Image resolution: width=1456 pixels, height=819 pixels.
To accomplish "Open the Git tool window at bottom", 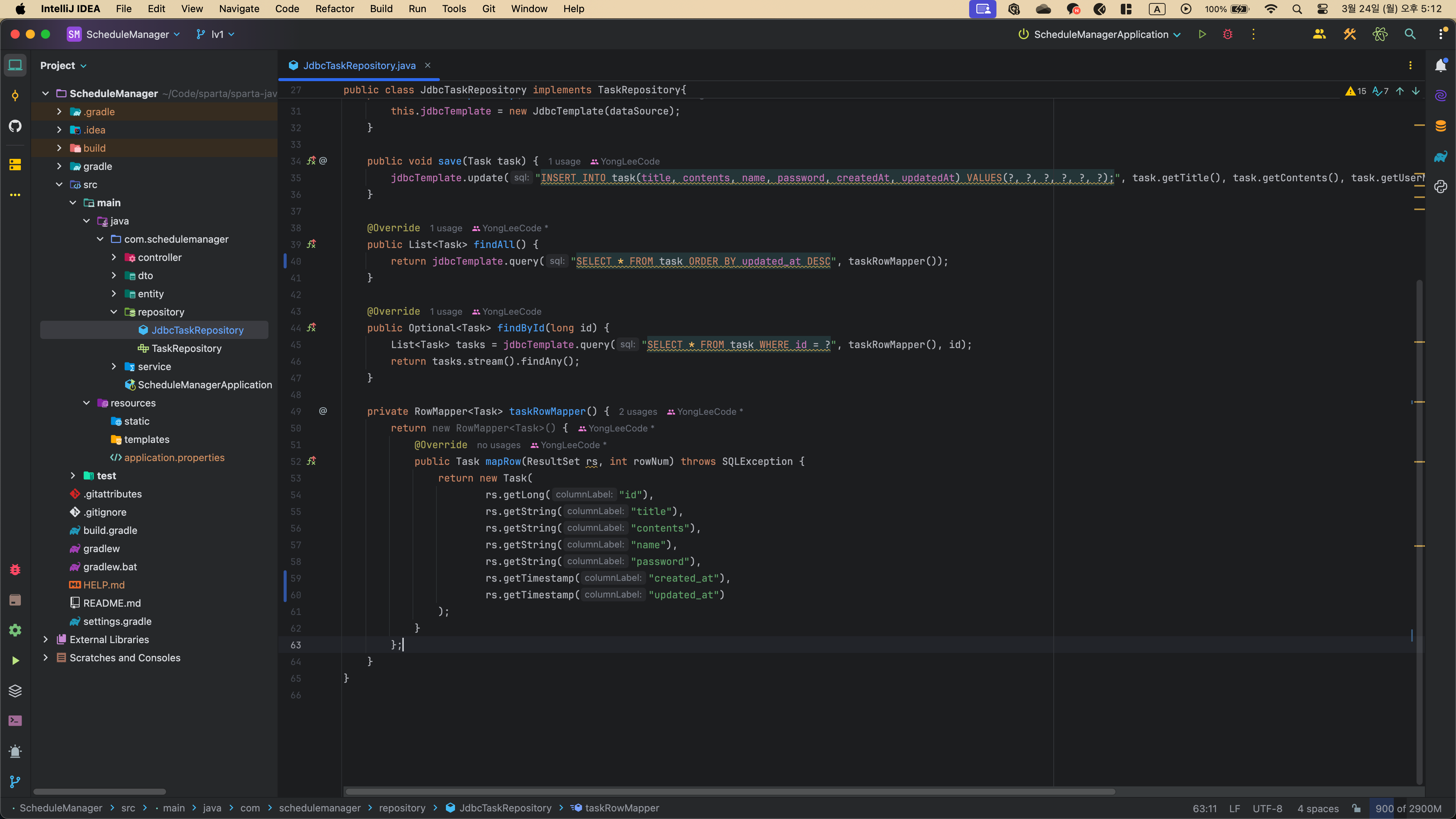I will pos(15,782).
